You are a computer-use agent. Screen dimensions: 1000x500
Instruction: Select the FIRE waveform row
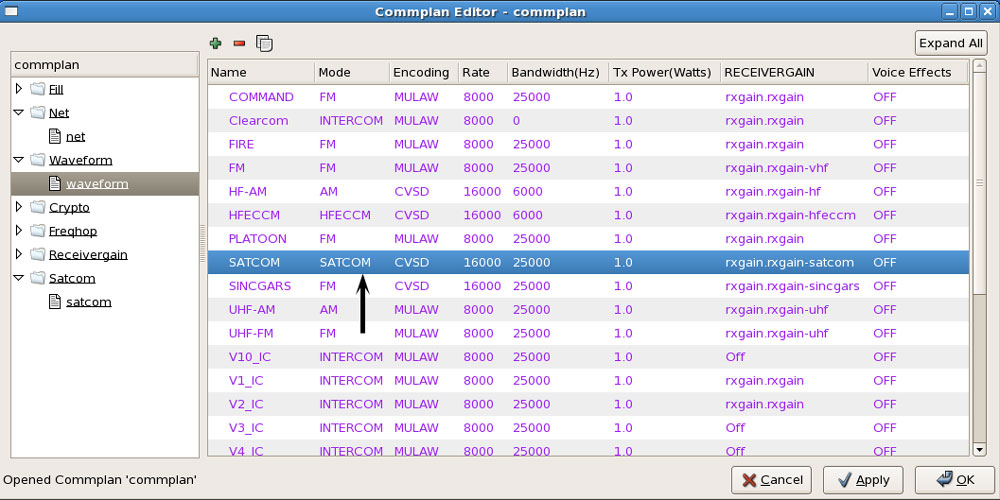pyautogui.click(x=588, y=144)
